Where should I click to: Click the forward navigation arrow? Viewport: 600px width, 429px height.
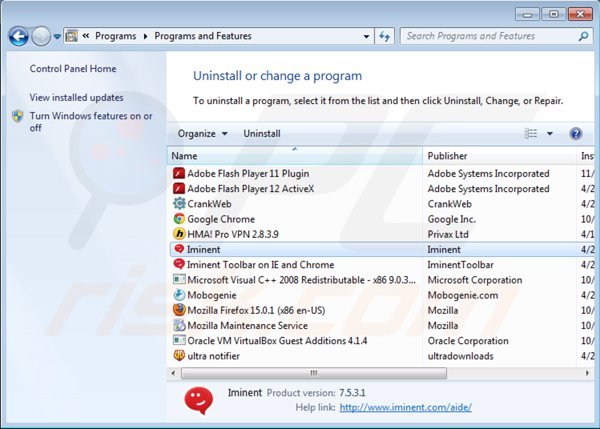tap(41, 37)
